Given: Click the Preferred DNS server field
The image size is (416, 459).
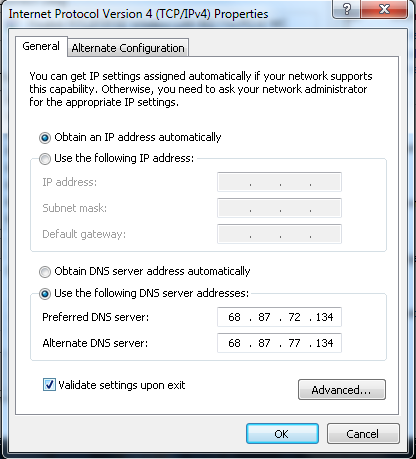Looking at the screenshot, I should click(x=279, y=317).
